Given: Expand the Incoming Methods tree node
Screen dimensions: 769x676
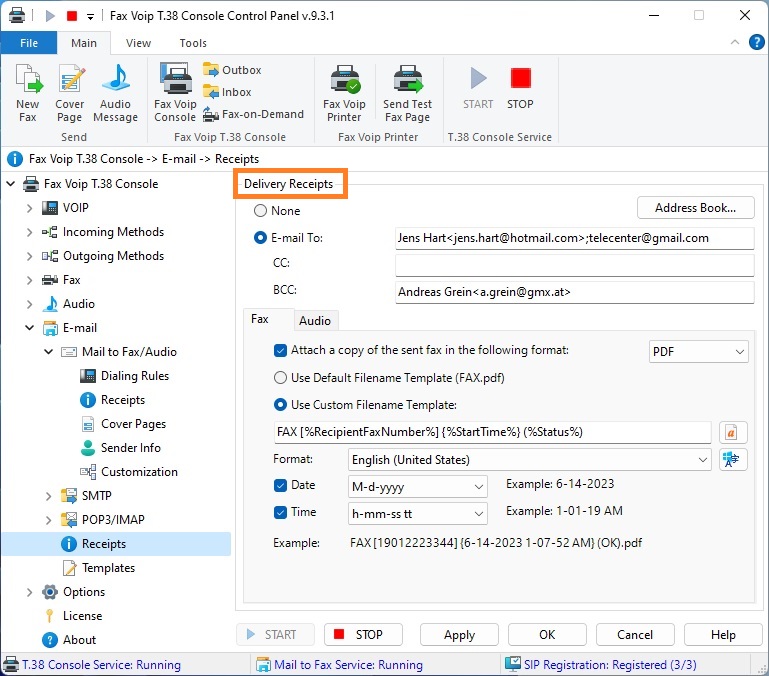Looking at the screenshot, I should coord(29,232).
